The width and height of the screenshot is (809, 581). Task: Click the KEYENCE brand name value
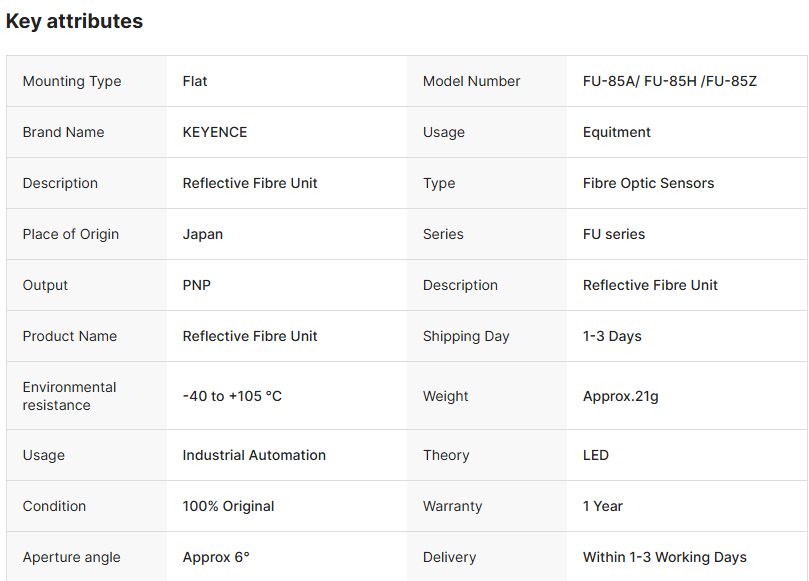coord(215,132)
